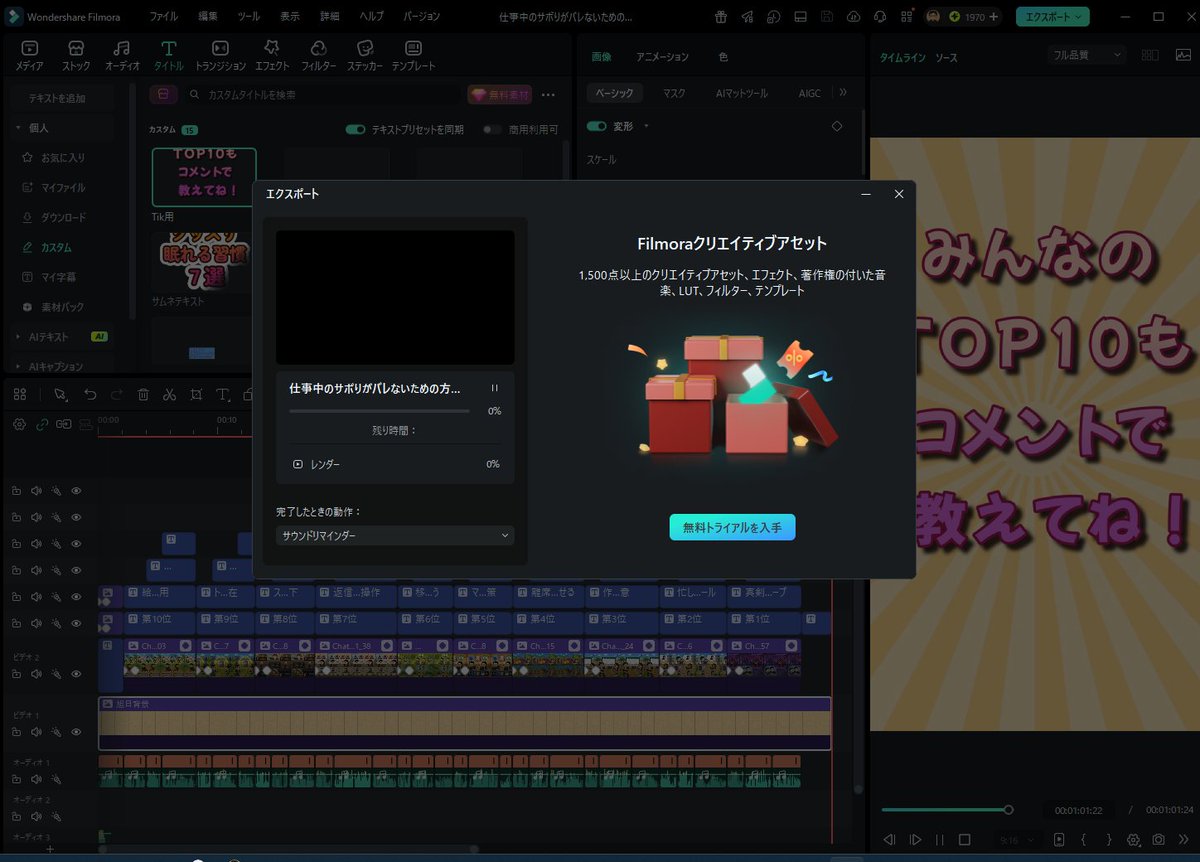1200x862 pixels.
Task: Open the cloud download icon
Action: coord(853,17)
